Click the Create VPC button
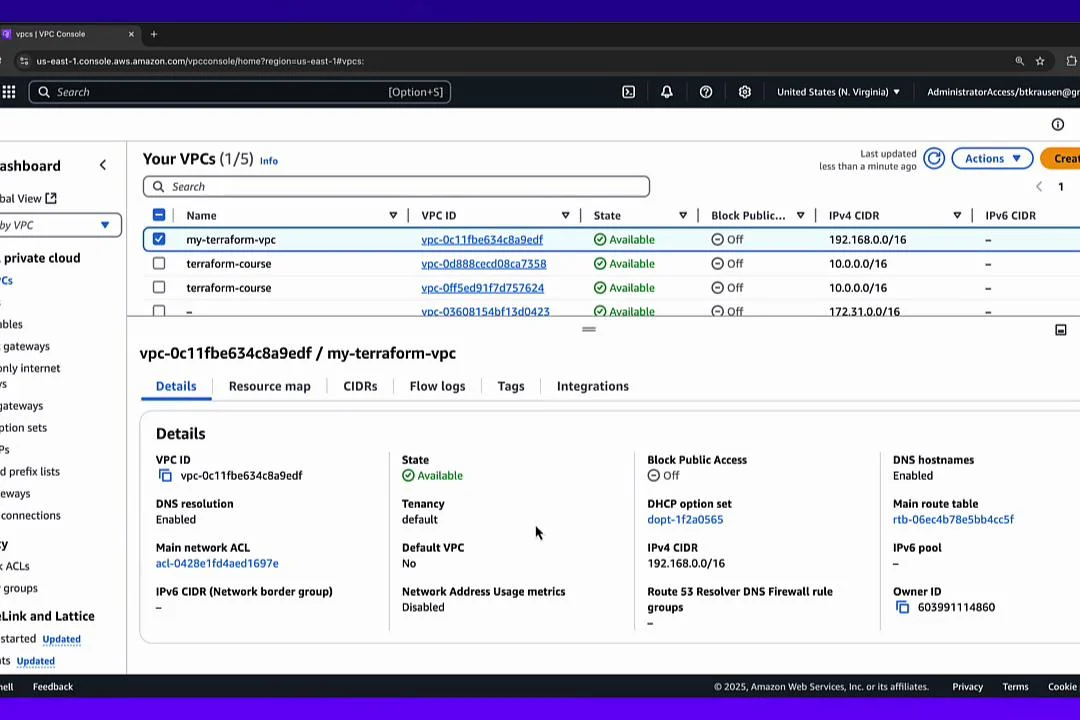Image resolution: width=1080 pixels, height=720 pixels. pos(1061,158)
